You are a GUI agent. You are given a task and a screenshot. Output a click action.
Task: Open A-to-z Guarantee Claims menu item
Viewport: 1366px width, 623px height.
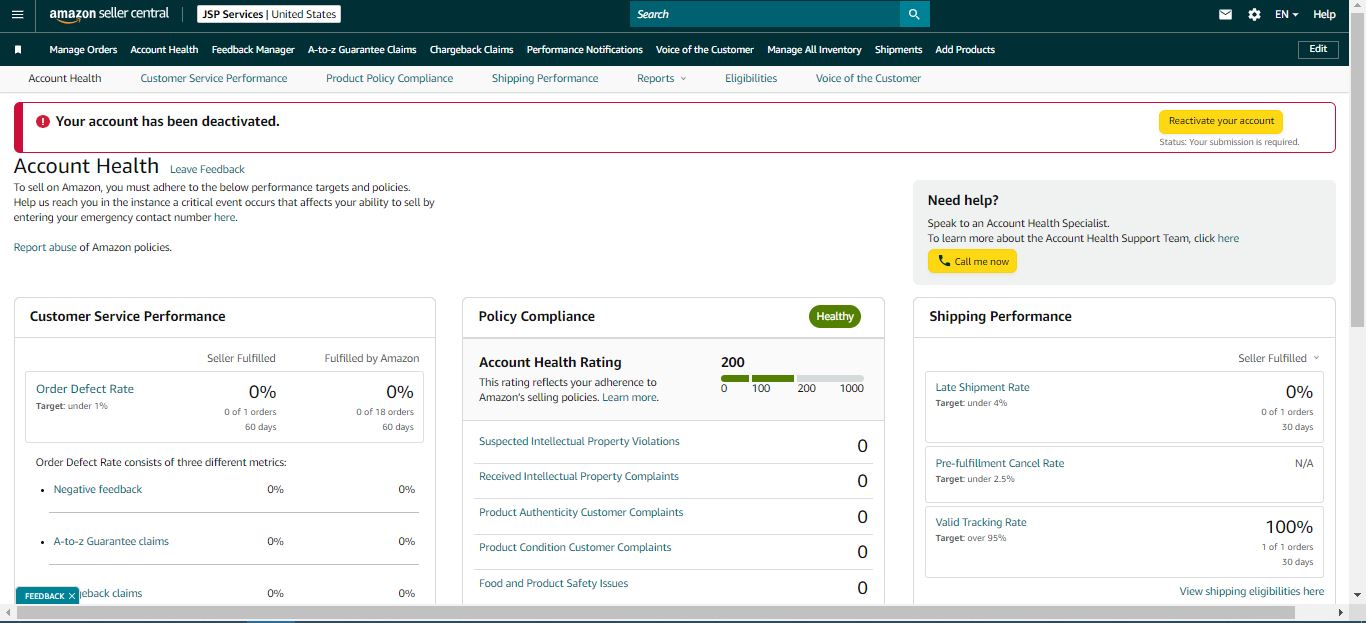(x=362, y=49)
